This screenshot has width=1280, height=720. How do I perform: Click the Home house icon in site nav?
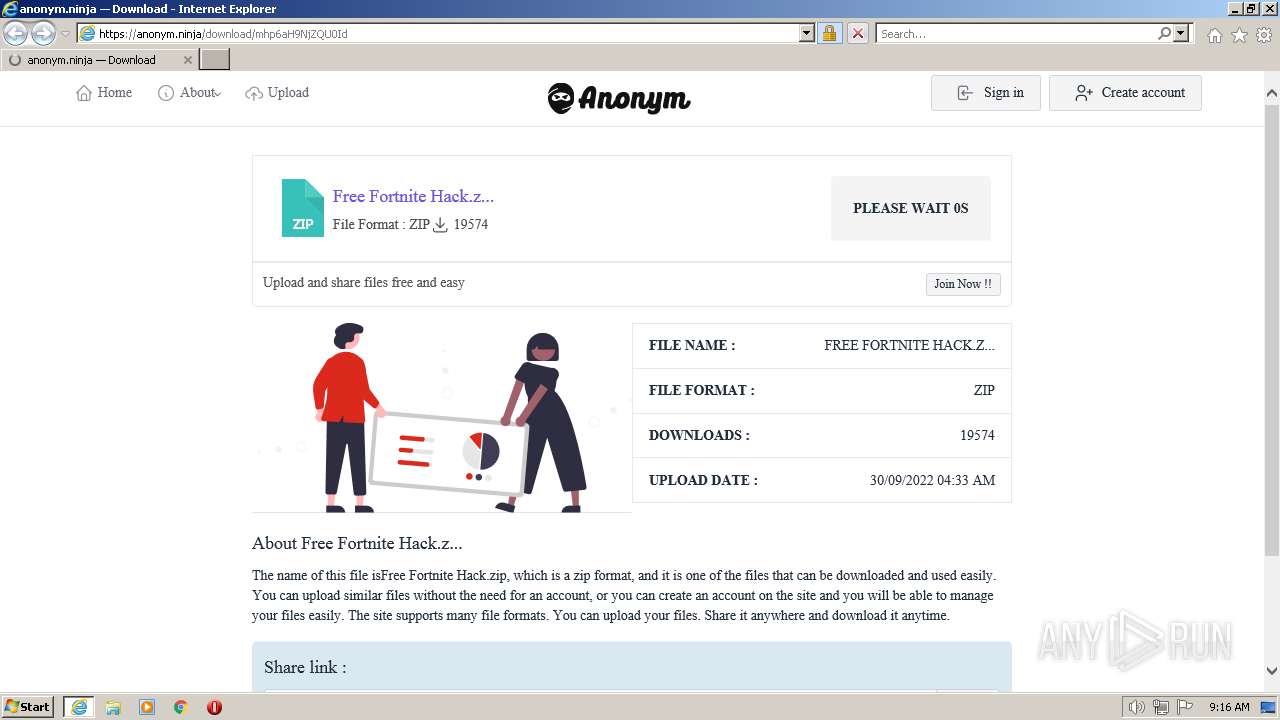click(x=84, y=93)
